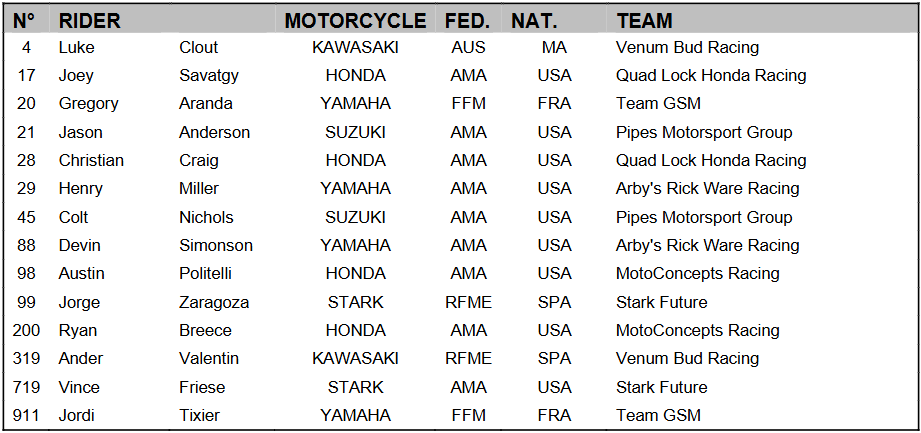Select the Team GSM cell for Aranda
The image size is (921, 433).
(x=658, y=103)
